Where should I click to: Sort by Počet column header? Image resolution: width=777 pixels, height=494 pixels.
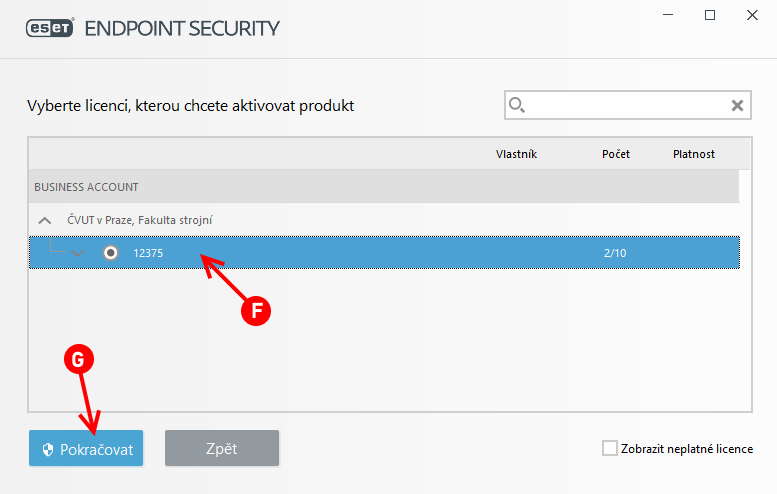(616, 154)
